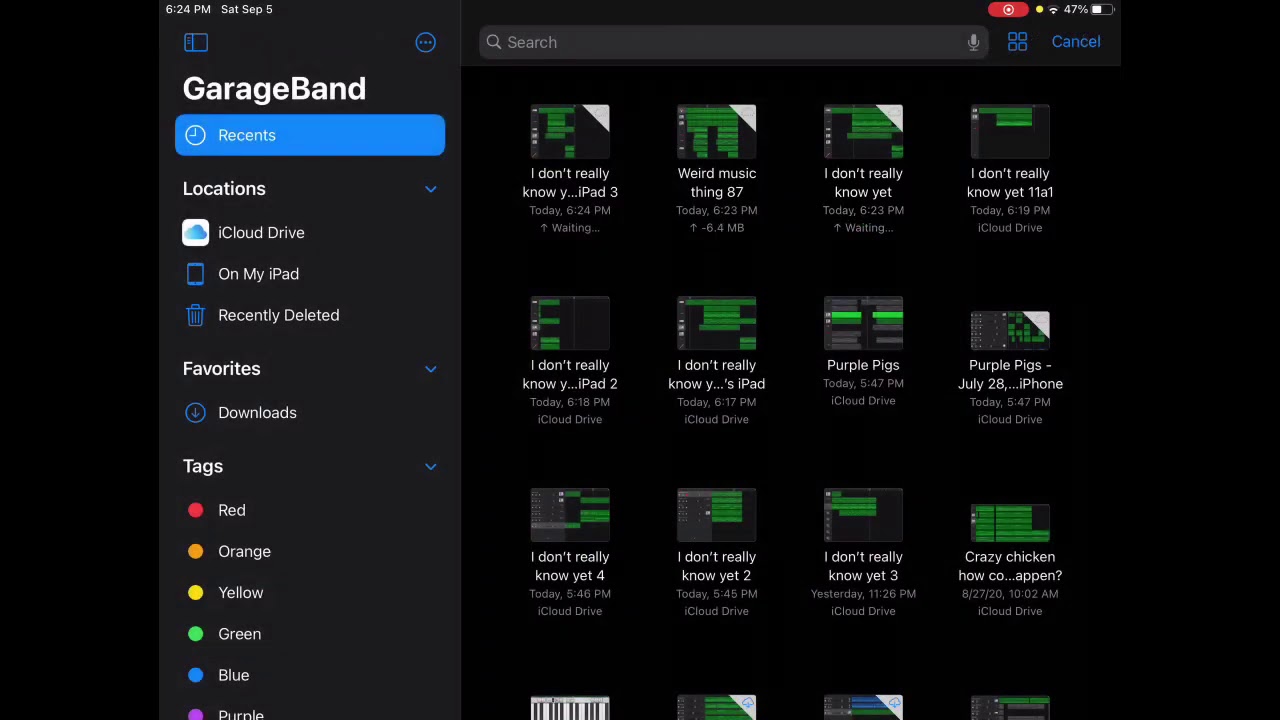Select the Blue tag color dot
The image size is (1280, 720).
[195, 675]
